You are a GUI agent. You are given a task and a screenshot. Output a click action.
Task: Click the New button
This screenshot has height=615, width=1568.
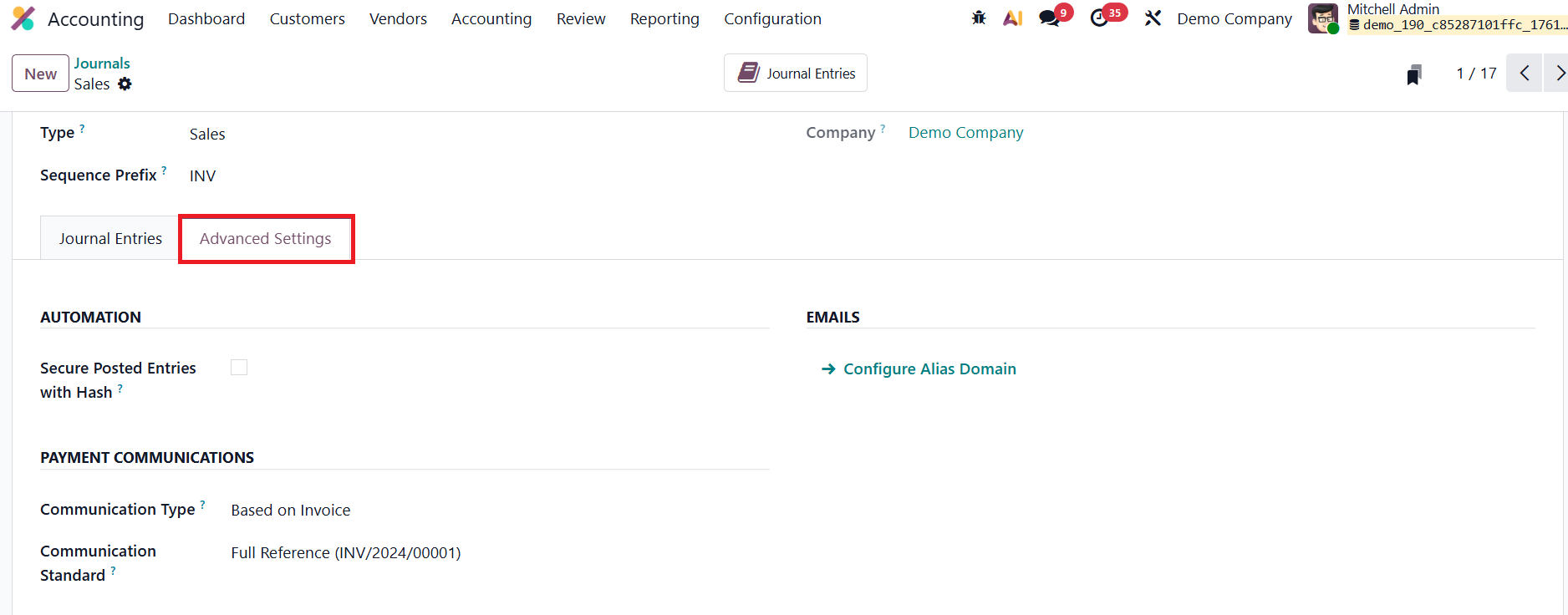40,74
